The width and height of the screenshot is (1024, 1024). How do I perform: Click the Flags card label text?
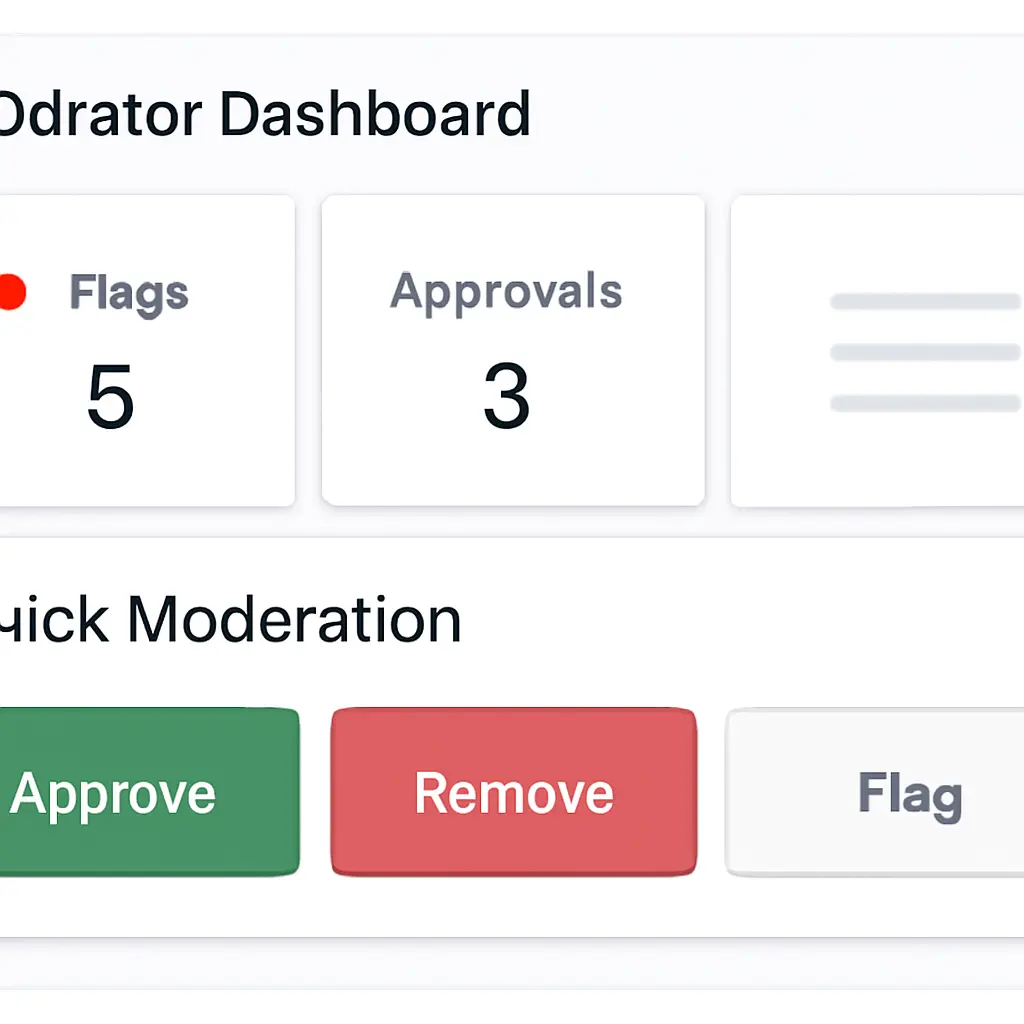pyautogui.click(x=128, y=292)
